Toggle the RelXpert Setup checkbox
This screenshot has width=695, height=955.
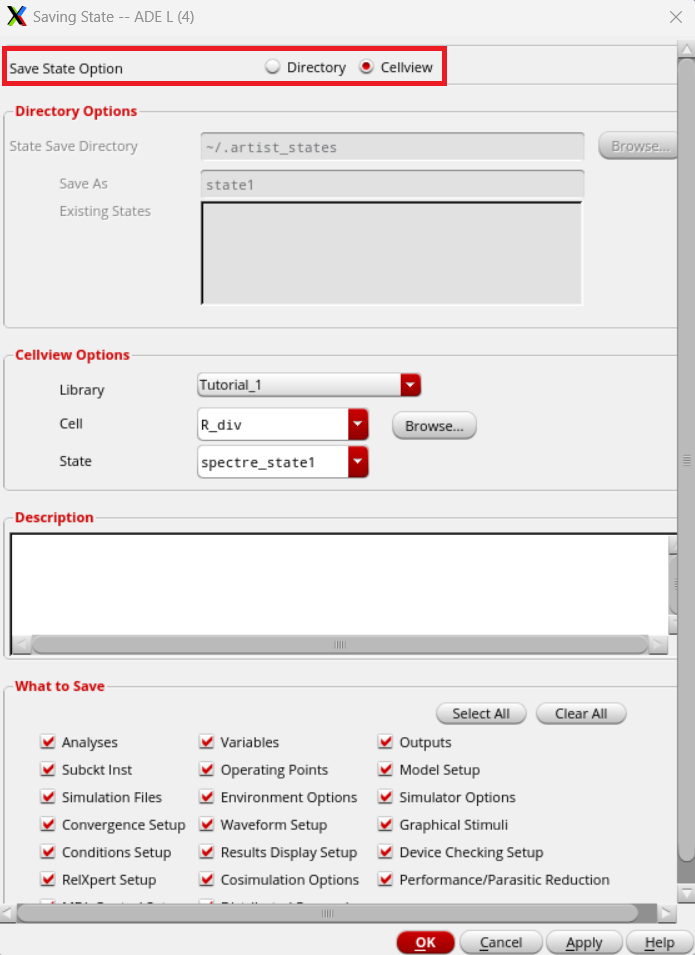point(48,879)
